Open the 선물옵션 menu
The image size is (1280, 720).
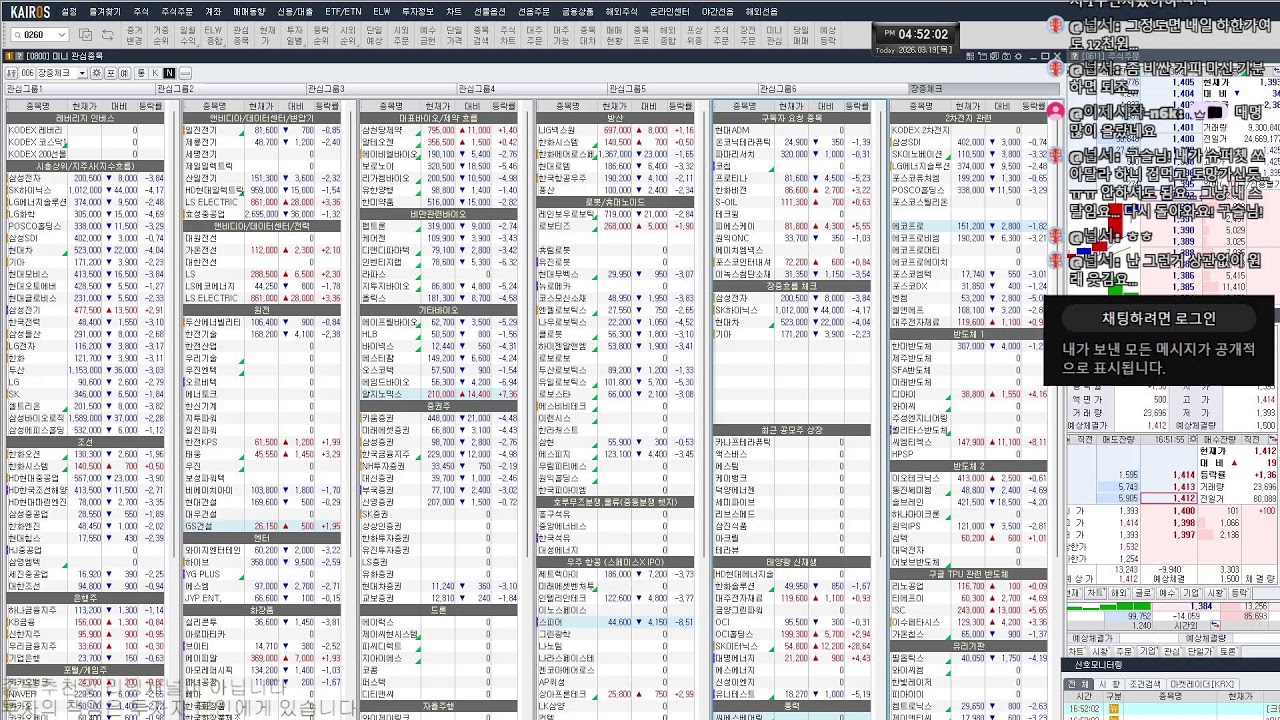coord(490,11)
